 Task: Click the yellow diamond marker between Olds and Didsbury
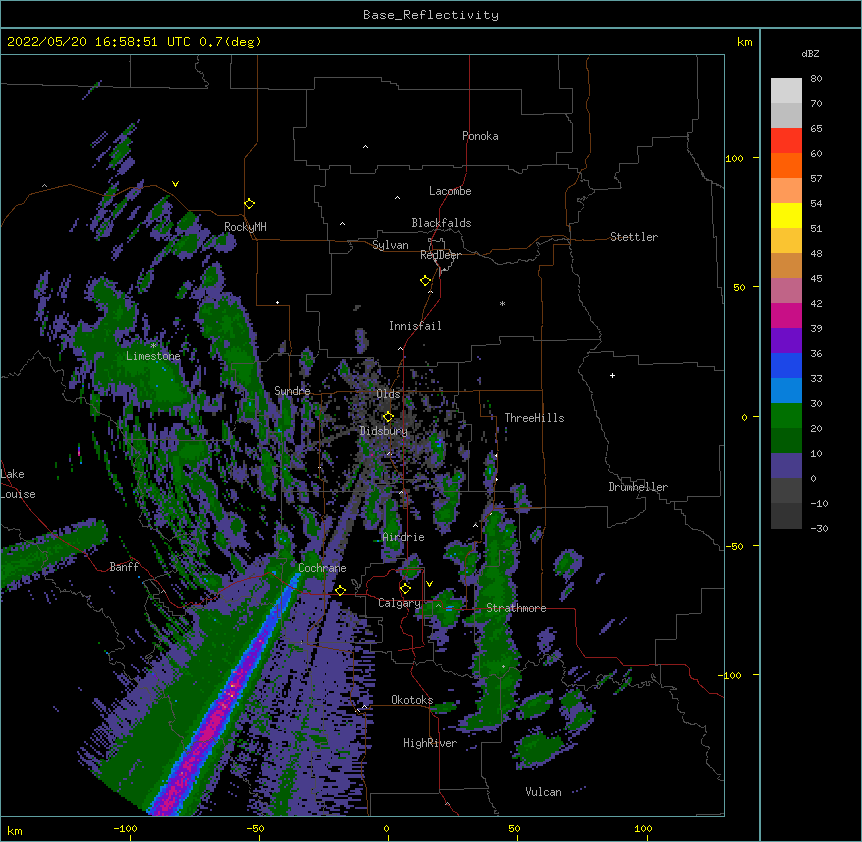click(x=388, y=417)
